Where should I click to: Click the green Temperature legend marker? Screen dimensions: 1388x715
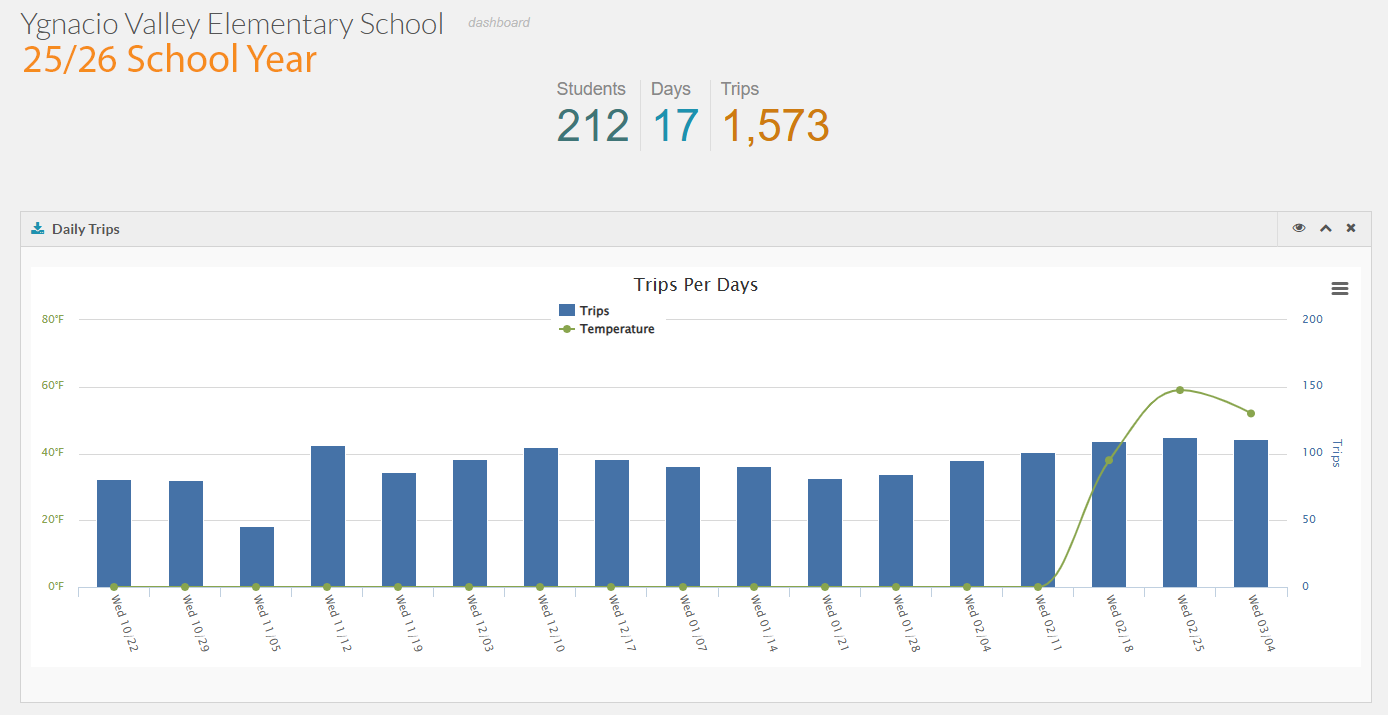coord(567,329)
